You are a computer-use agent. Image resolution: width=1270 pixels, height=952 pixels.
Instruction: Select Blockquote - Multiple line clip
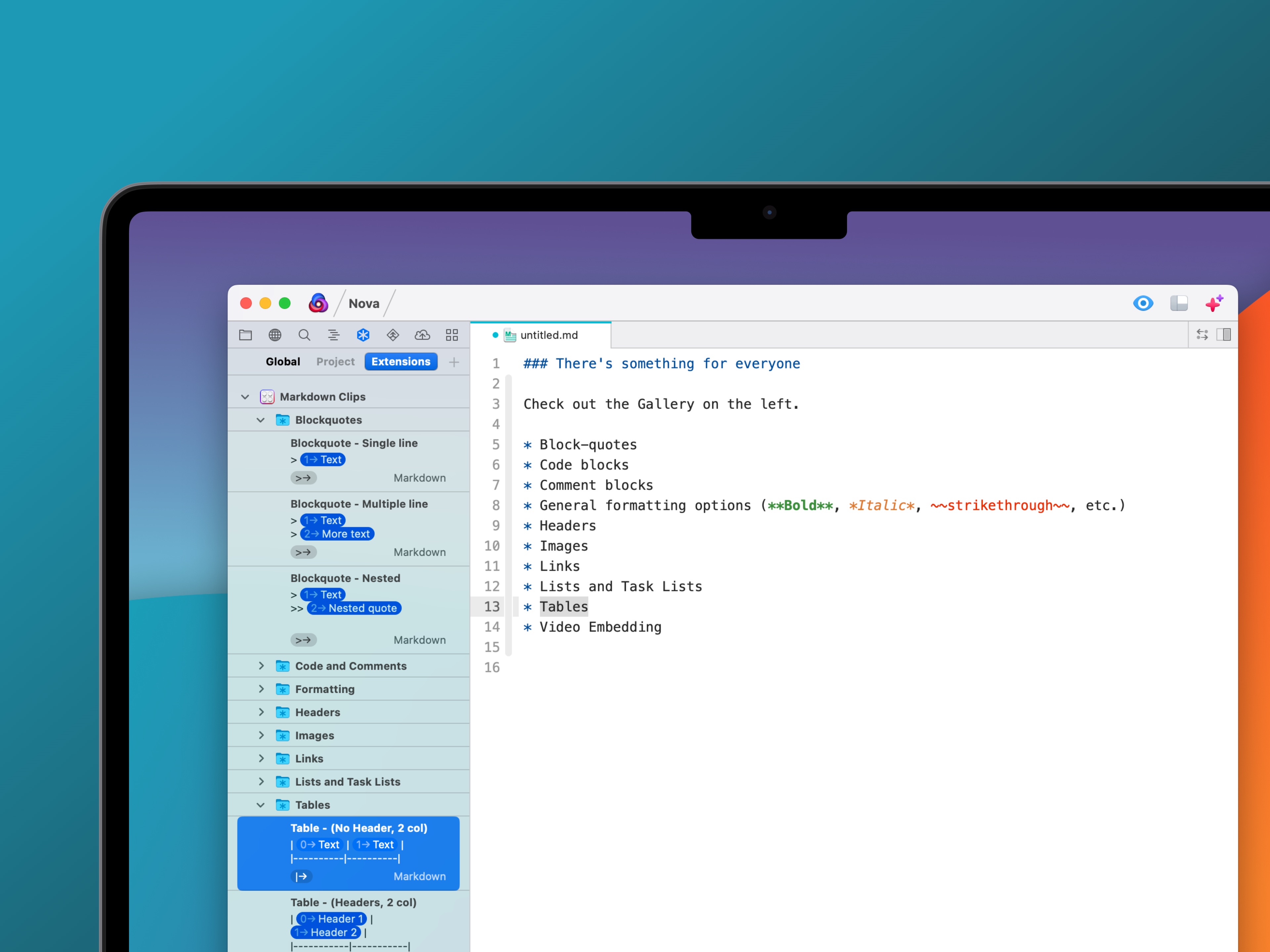click(349, 529)
